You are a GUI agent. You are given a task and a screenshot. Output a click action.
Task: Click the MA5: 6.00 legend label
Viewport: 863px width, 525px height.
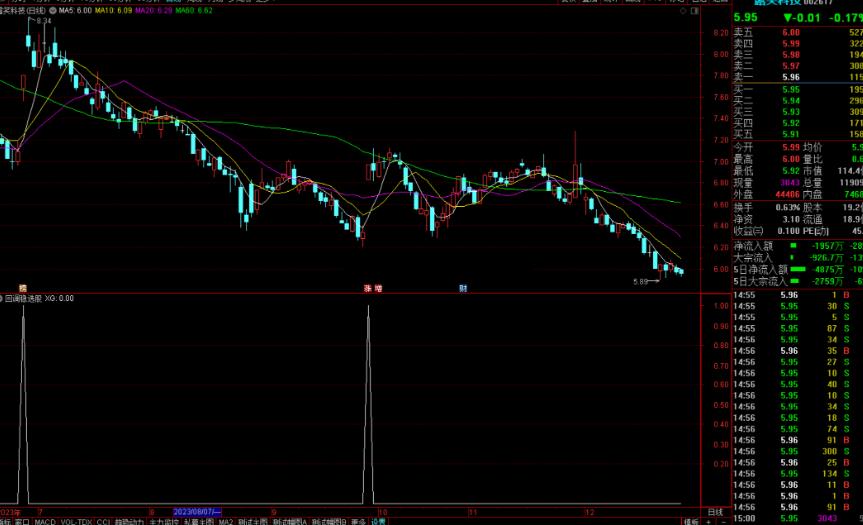coord(75,10)
